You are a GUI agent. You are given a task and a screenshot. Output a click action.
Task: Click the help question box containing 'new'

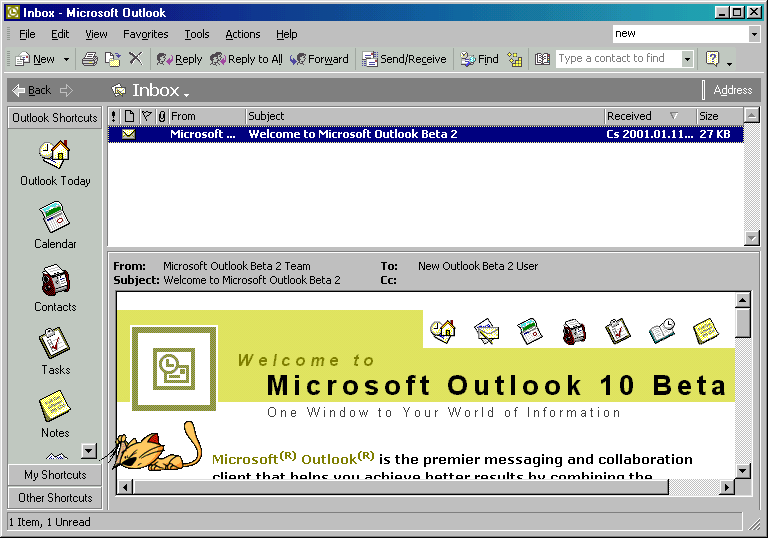[680, 34]
